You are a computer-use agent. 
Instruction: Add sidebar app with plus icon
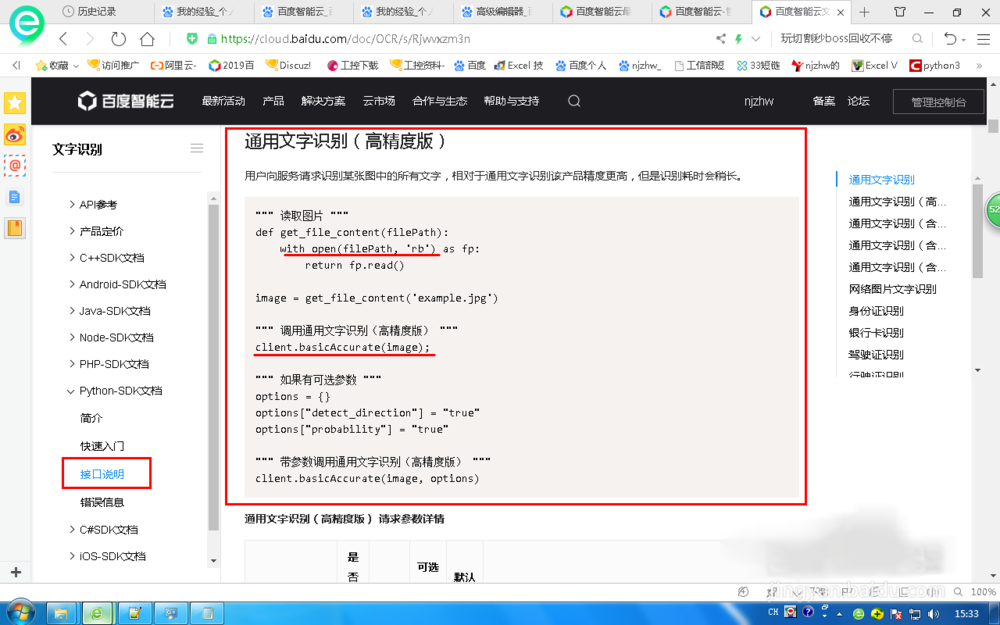[16, 572]
